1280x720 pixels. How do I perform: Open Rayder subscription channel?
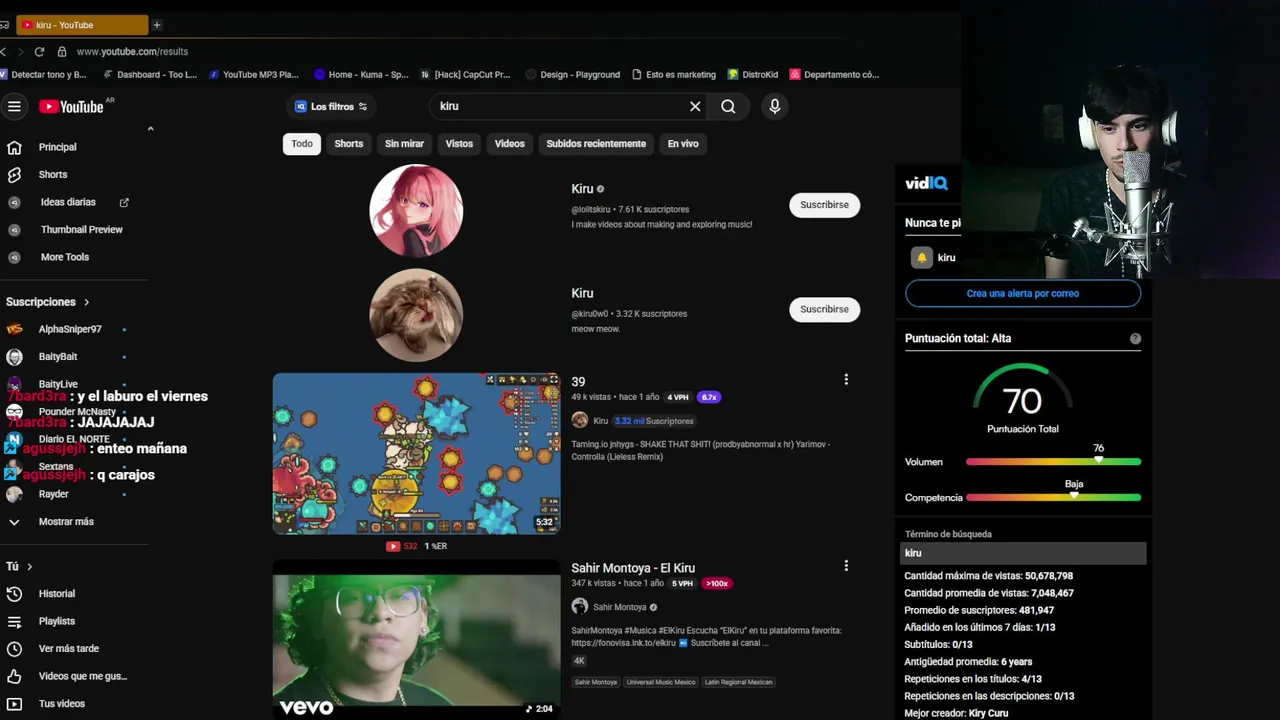(54, 494)
